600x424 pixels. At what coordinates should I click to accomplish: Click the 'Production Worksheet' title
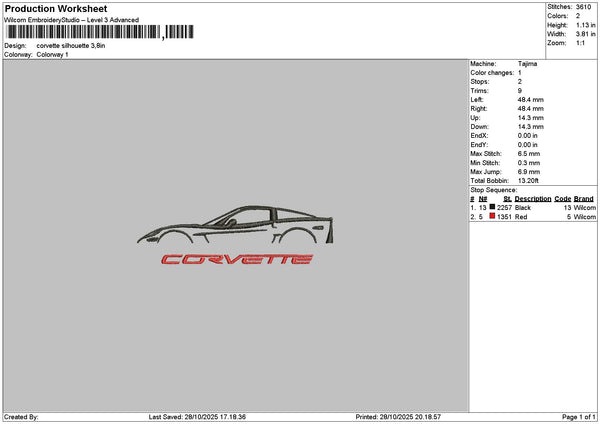(x=56, y=8)
